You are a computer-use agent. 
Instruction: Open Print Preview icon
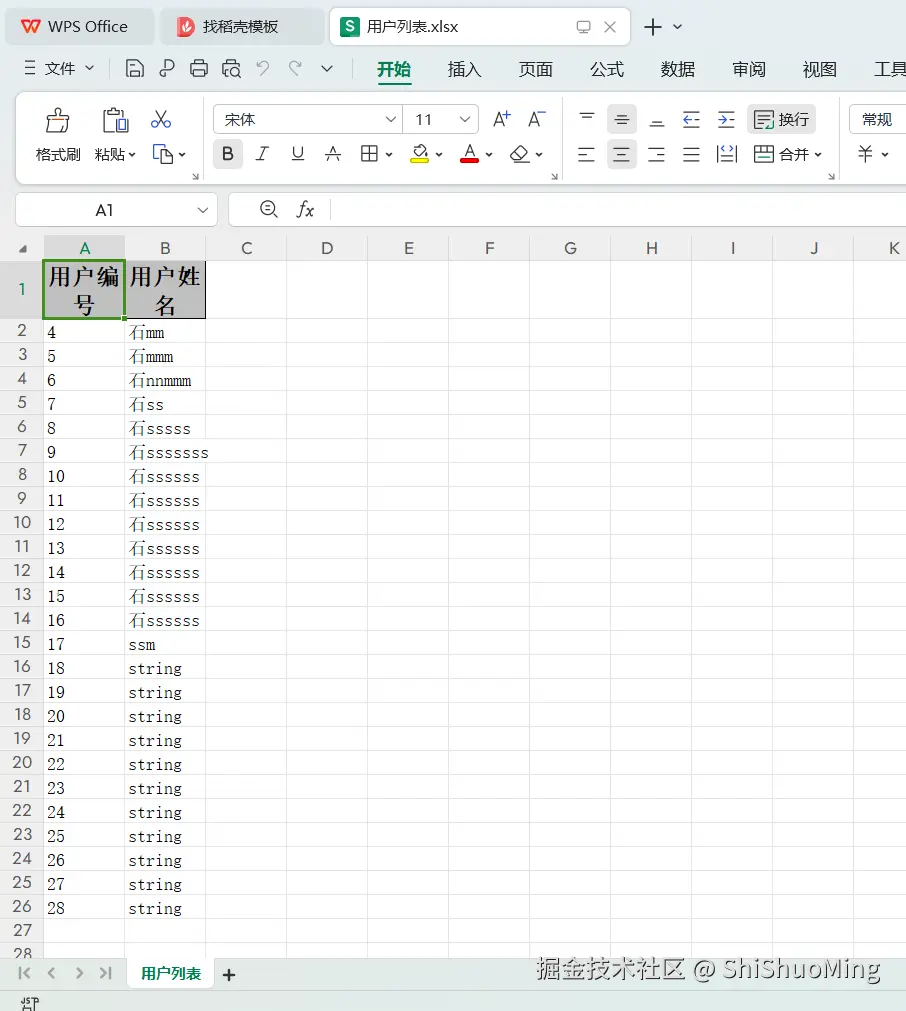231,68
